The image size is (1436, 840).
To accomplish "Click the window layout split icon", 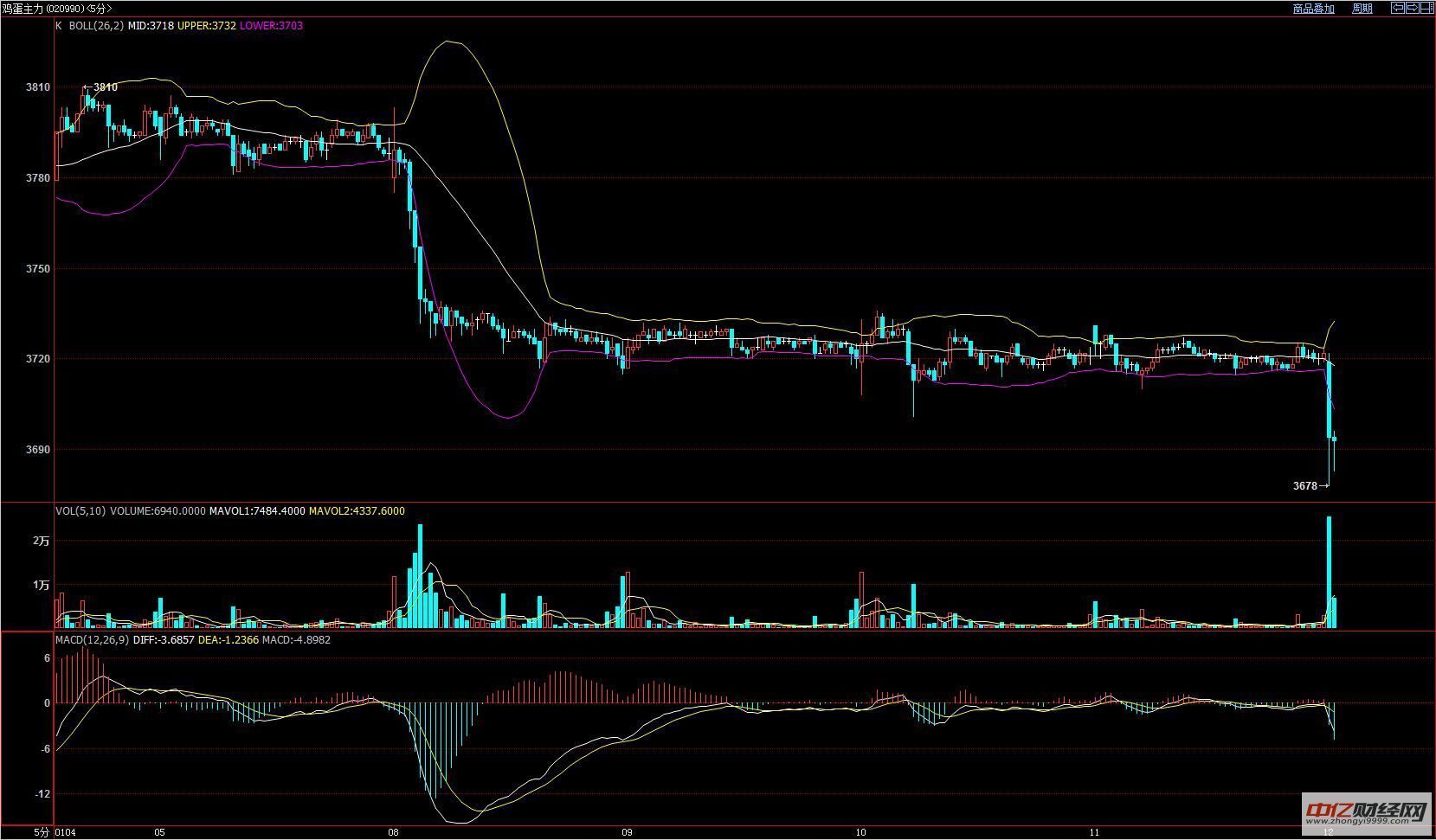I will (1427, 8).
